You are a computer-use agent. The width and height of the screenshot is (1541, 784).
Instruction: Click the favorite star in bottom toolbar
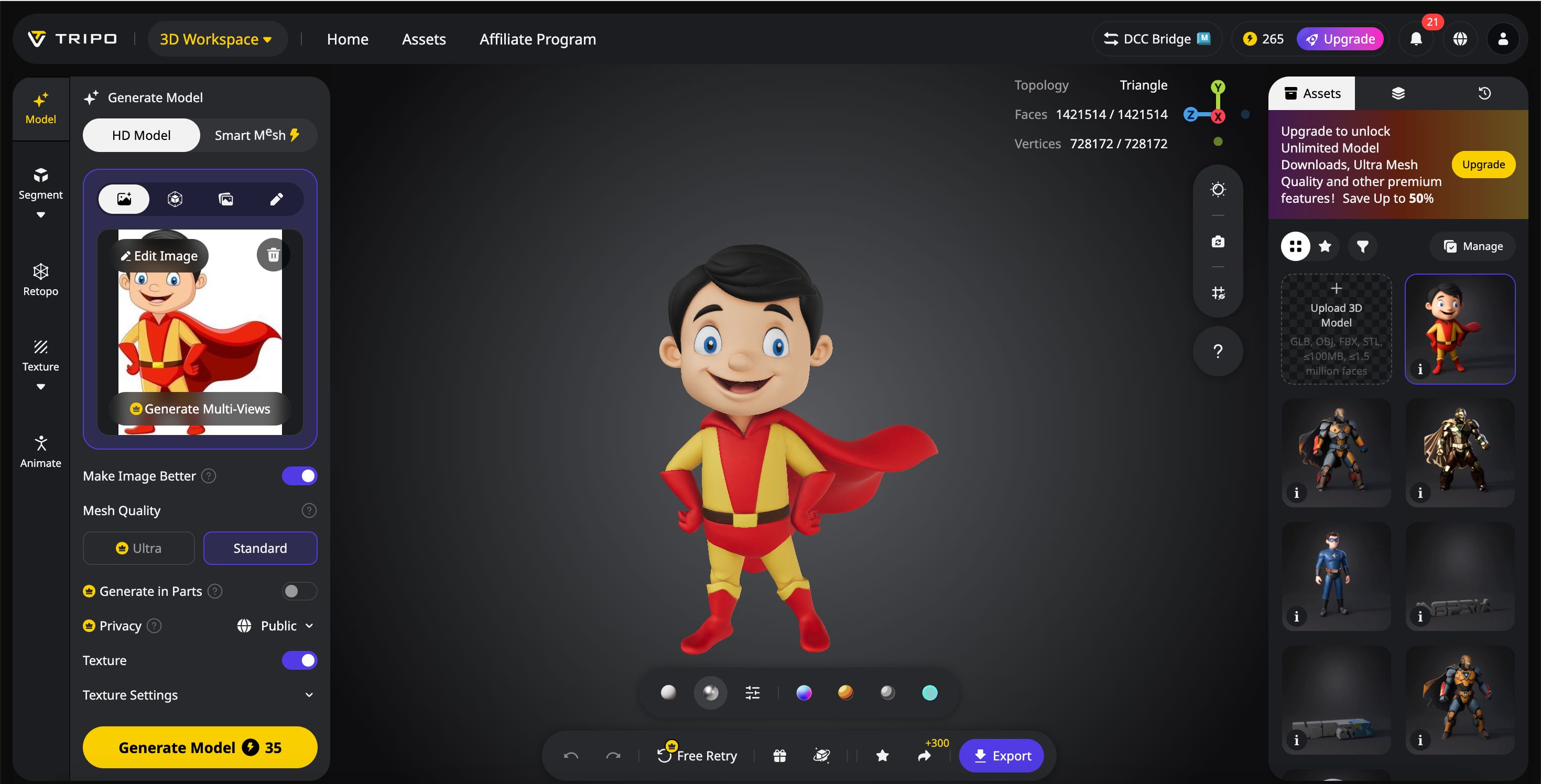(x=882, y=756)
